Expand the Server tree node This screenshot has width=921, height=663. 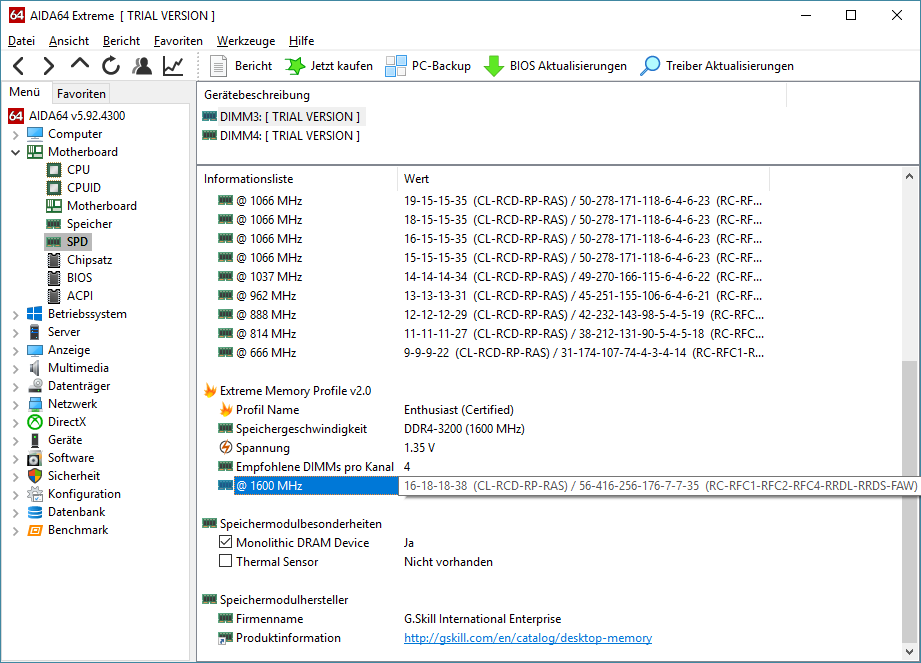16,333
